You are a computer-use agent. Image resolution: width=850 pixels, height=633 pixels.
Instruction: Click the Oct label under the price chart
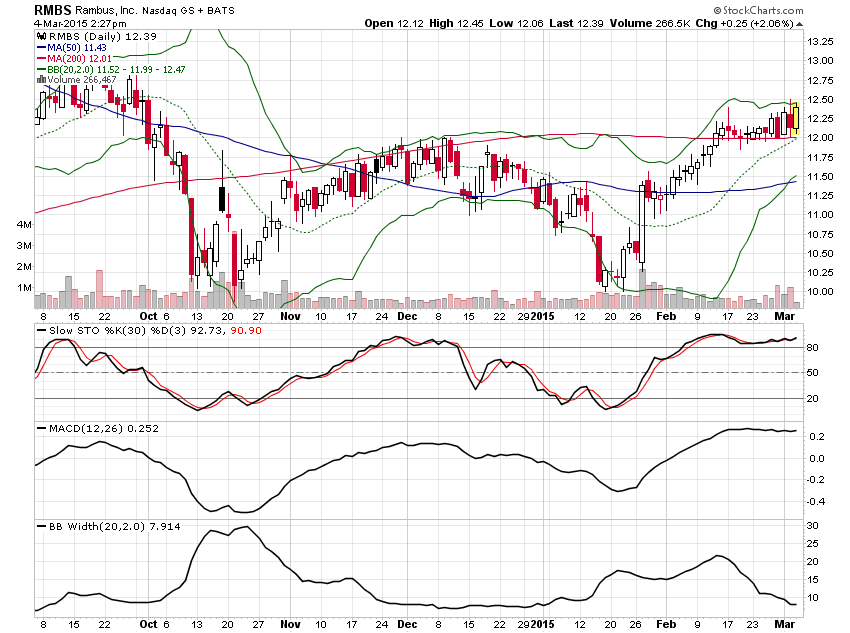(x=149, y=316)
